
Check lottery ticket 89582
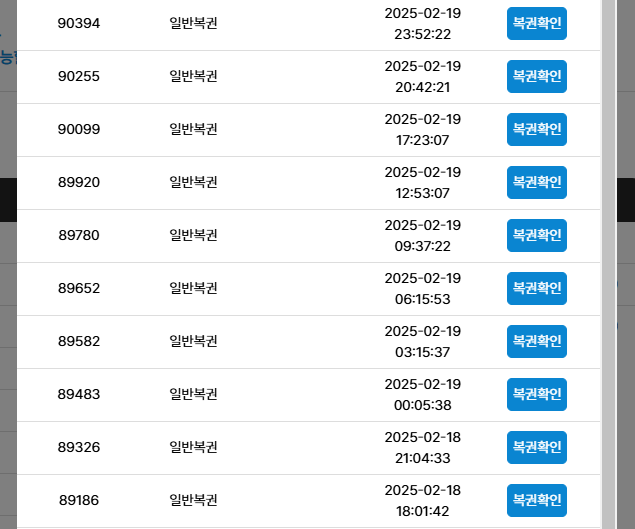pos(537,341)
